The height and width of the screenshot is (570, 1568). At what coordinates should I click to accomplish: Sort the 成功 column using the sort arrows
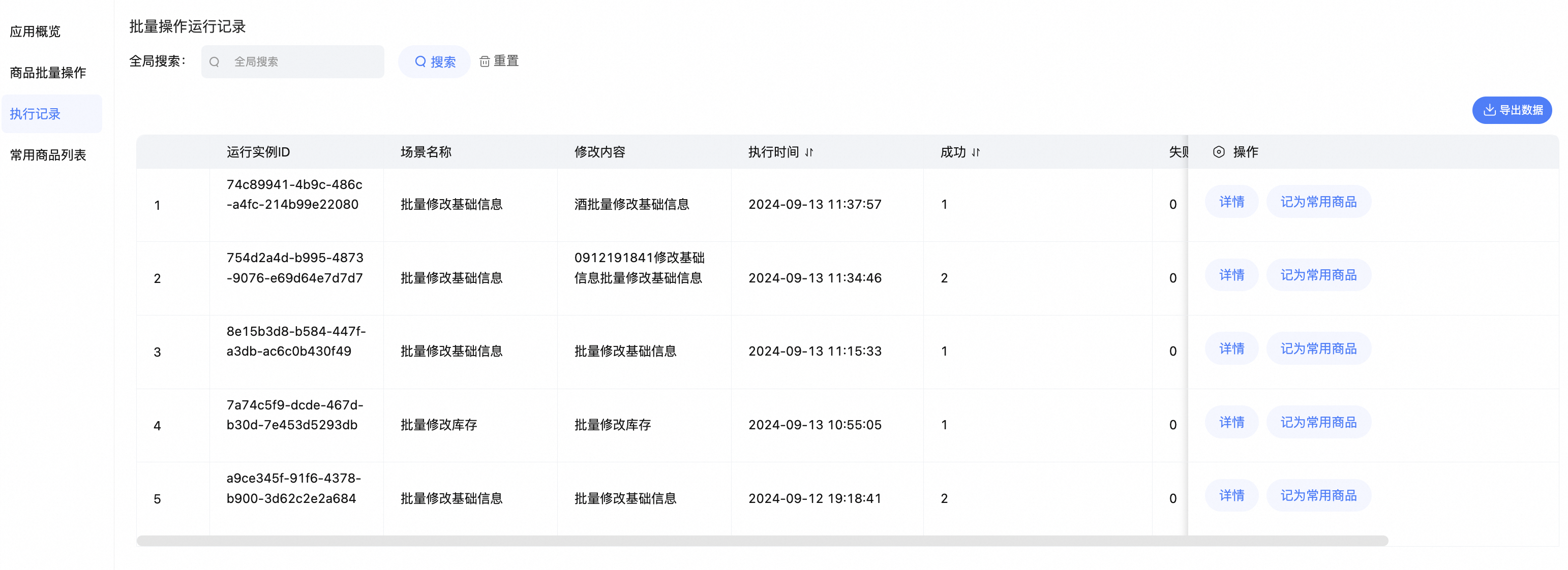[x=976, y=152]
